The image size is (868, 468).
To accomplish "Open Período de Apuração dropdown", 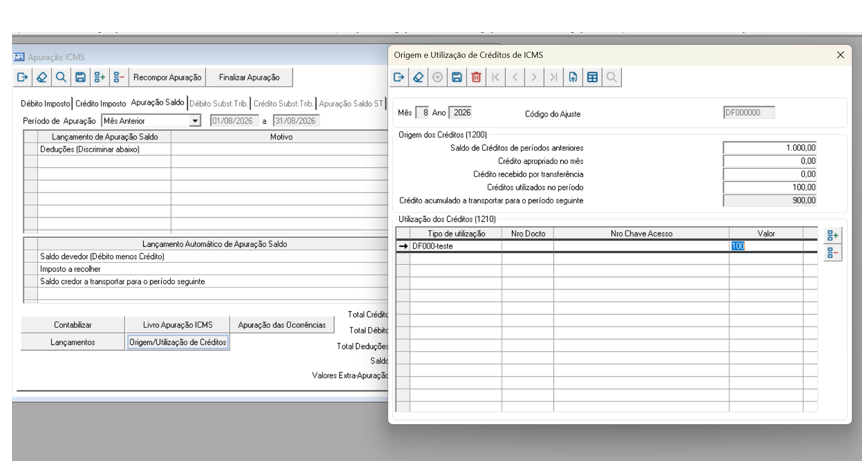I will pyautogui.click(x=195, y=121).
